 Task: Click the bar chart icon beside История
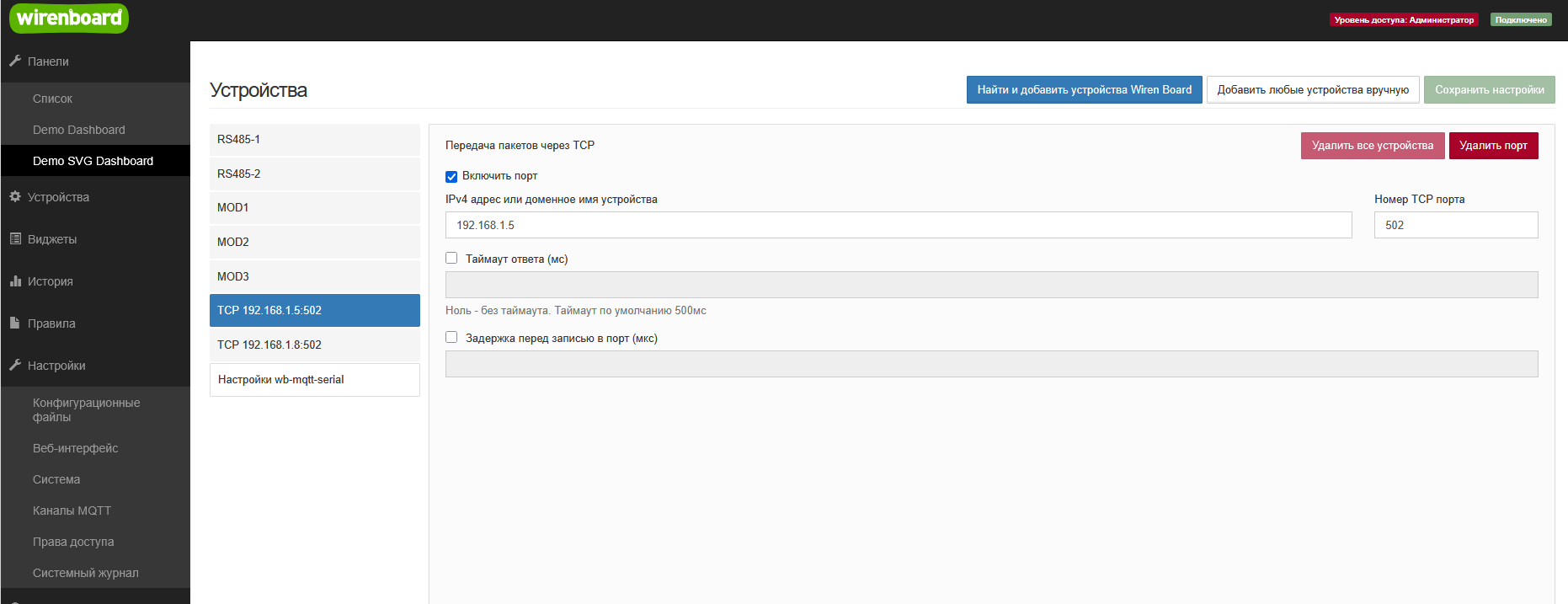[15, 281]
